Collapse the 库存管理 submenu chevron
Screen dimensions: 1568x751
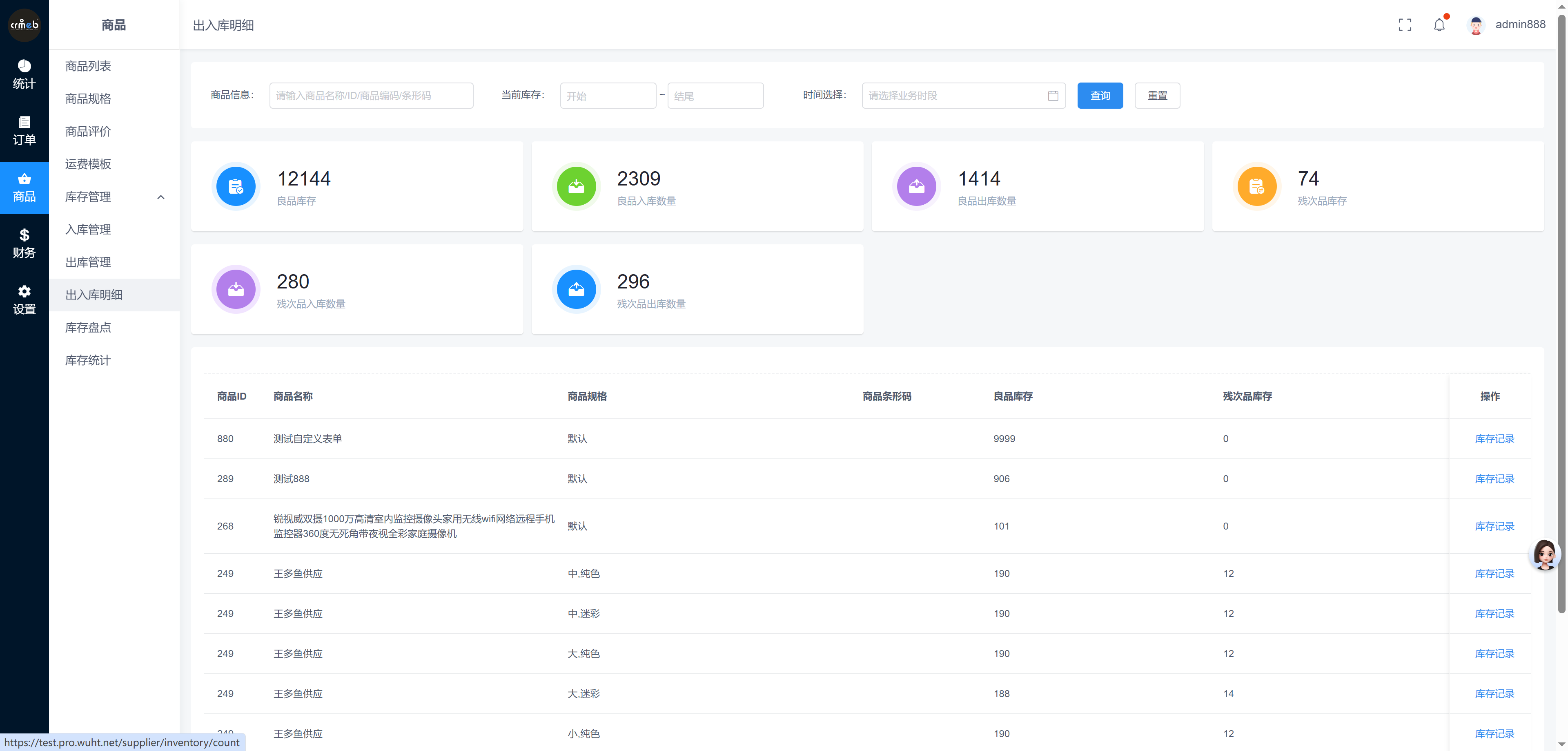tap(161, 197)
